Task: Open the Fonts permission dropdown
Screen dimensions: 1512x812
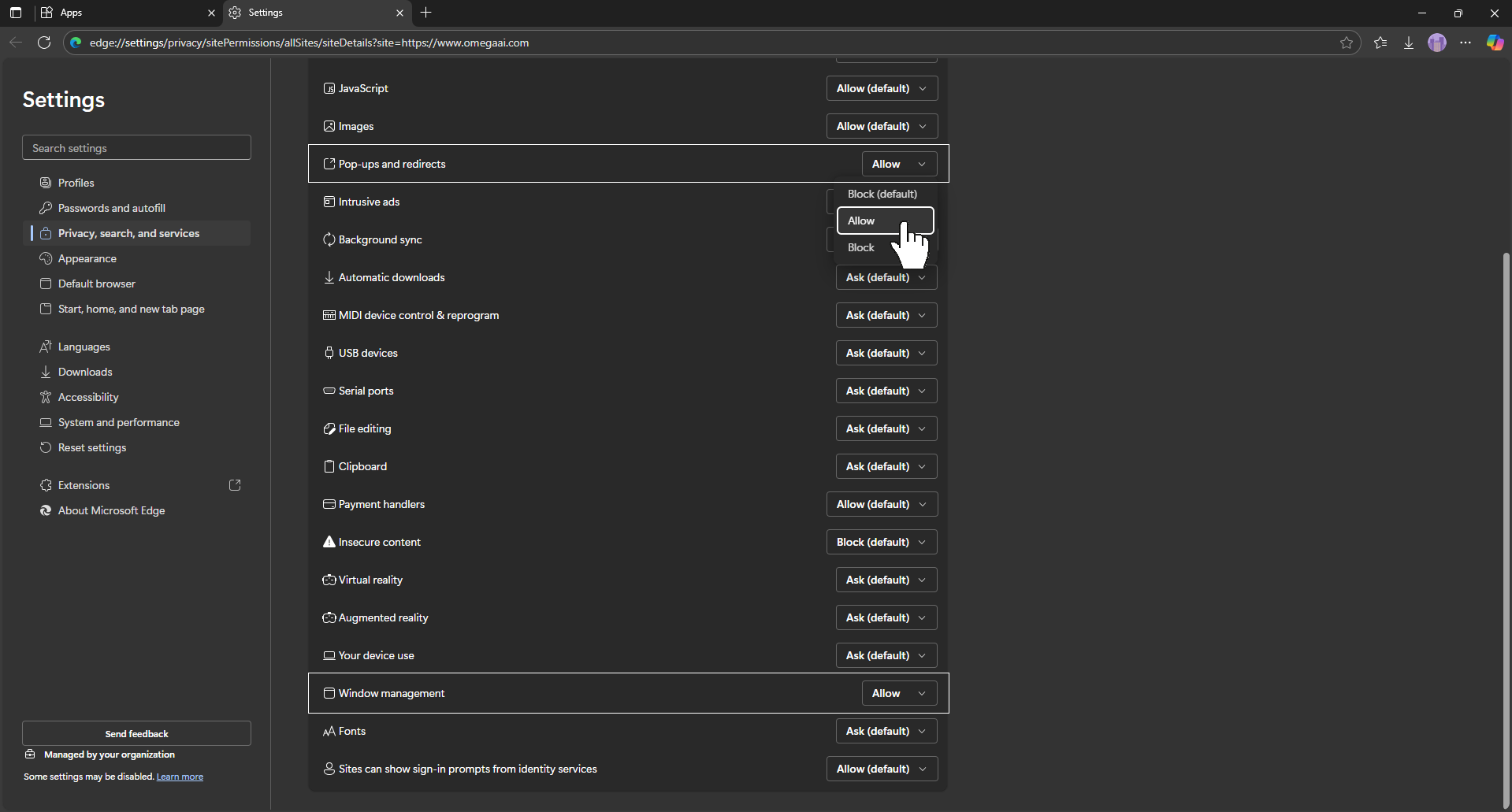Action: click(886, 731)
